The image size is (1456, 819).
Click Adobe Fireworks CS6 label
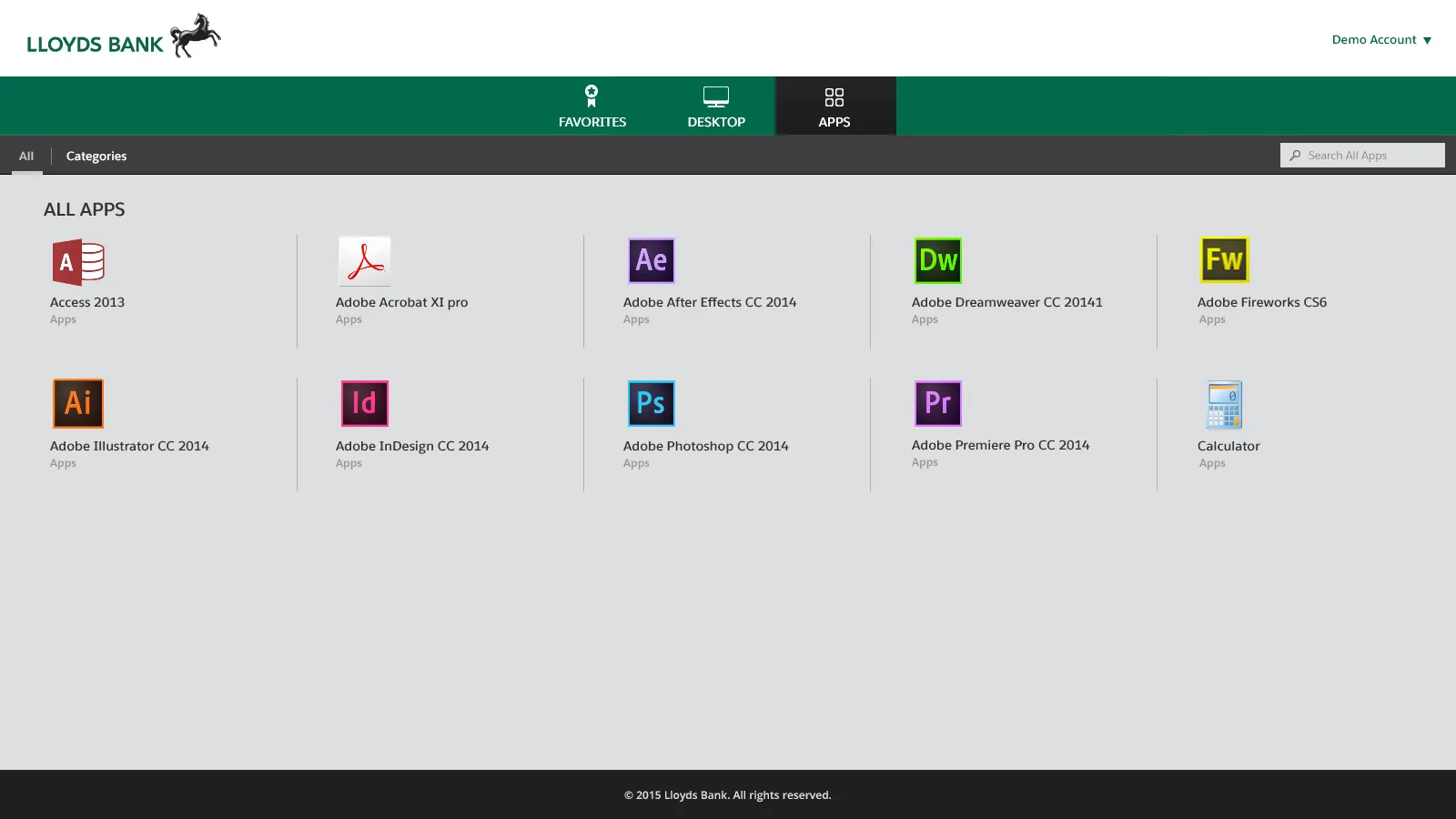(x=1262, y=302)
